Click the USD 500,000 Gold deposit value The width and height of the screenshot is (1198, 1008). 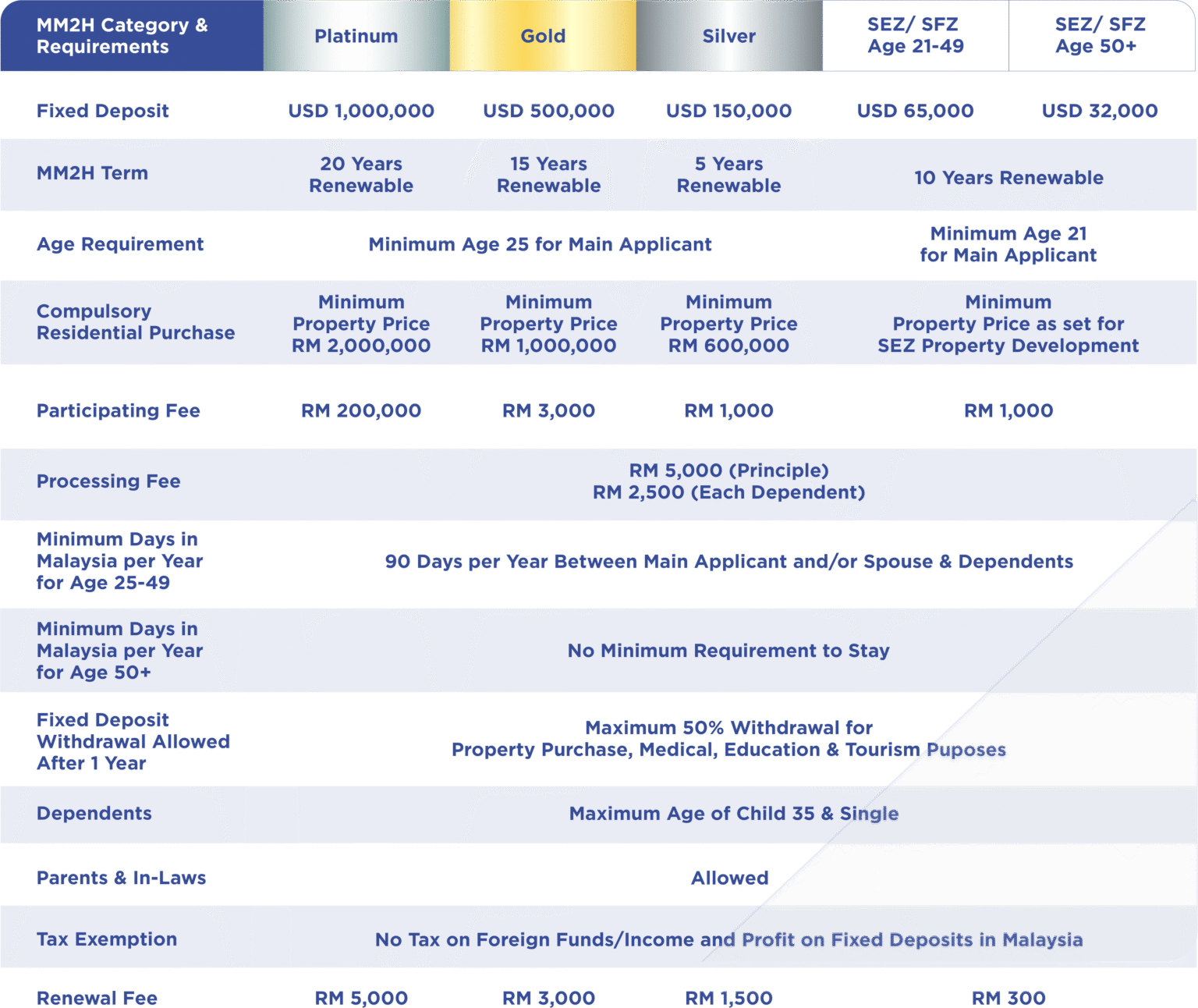coord(548,110)
